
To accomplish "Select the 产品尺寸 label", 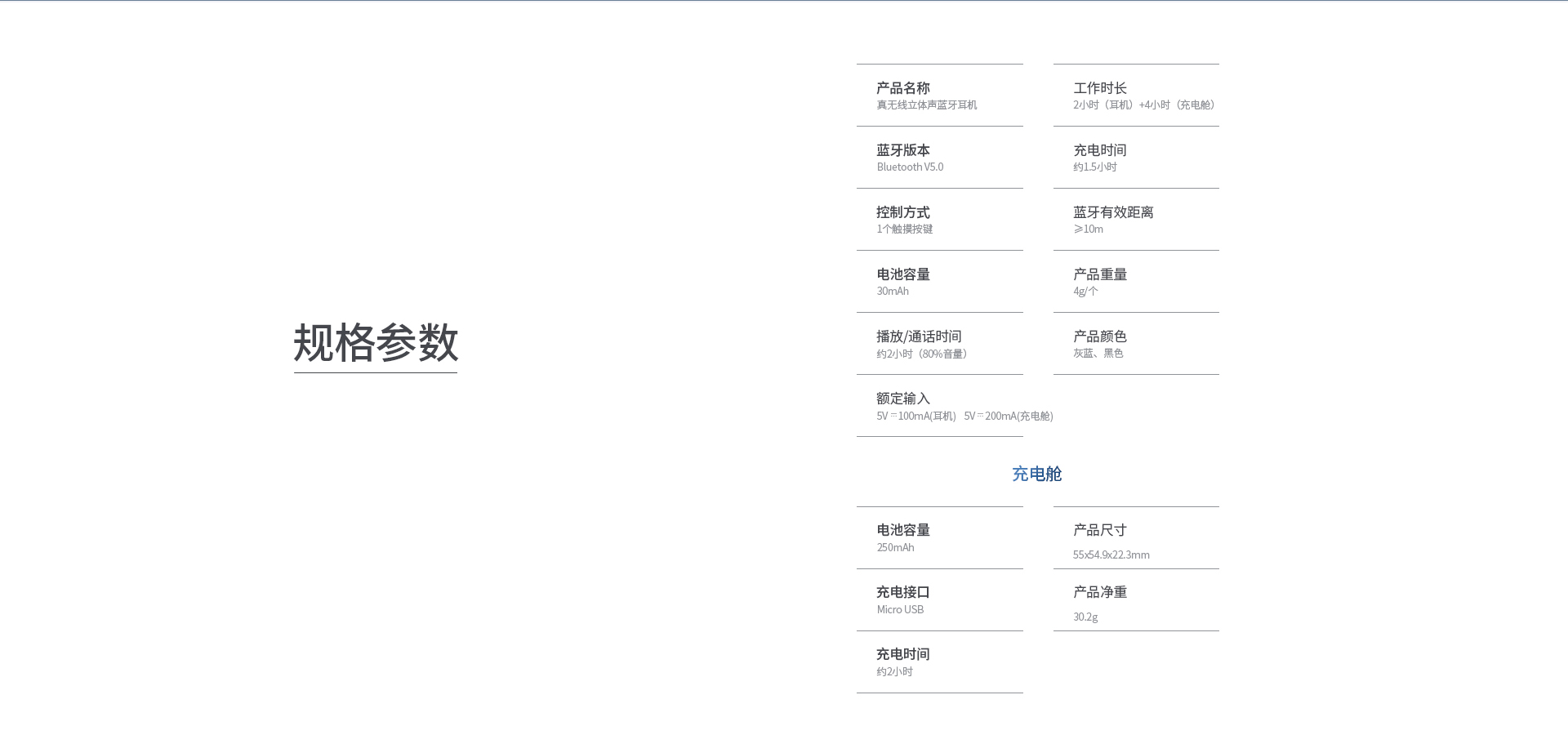I will click(x=1100, y=530).
